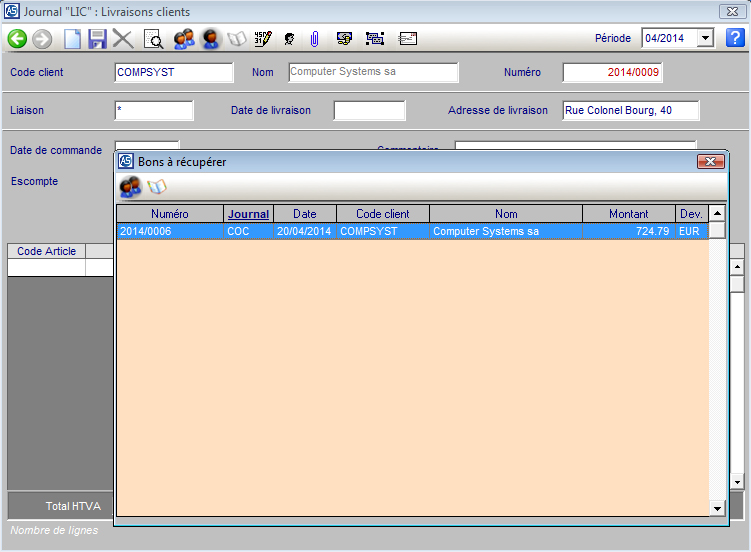751x552 pixels.
Task: Click the green back arrow icon
Action: (17, 39)
